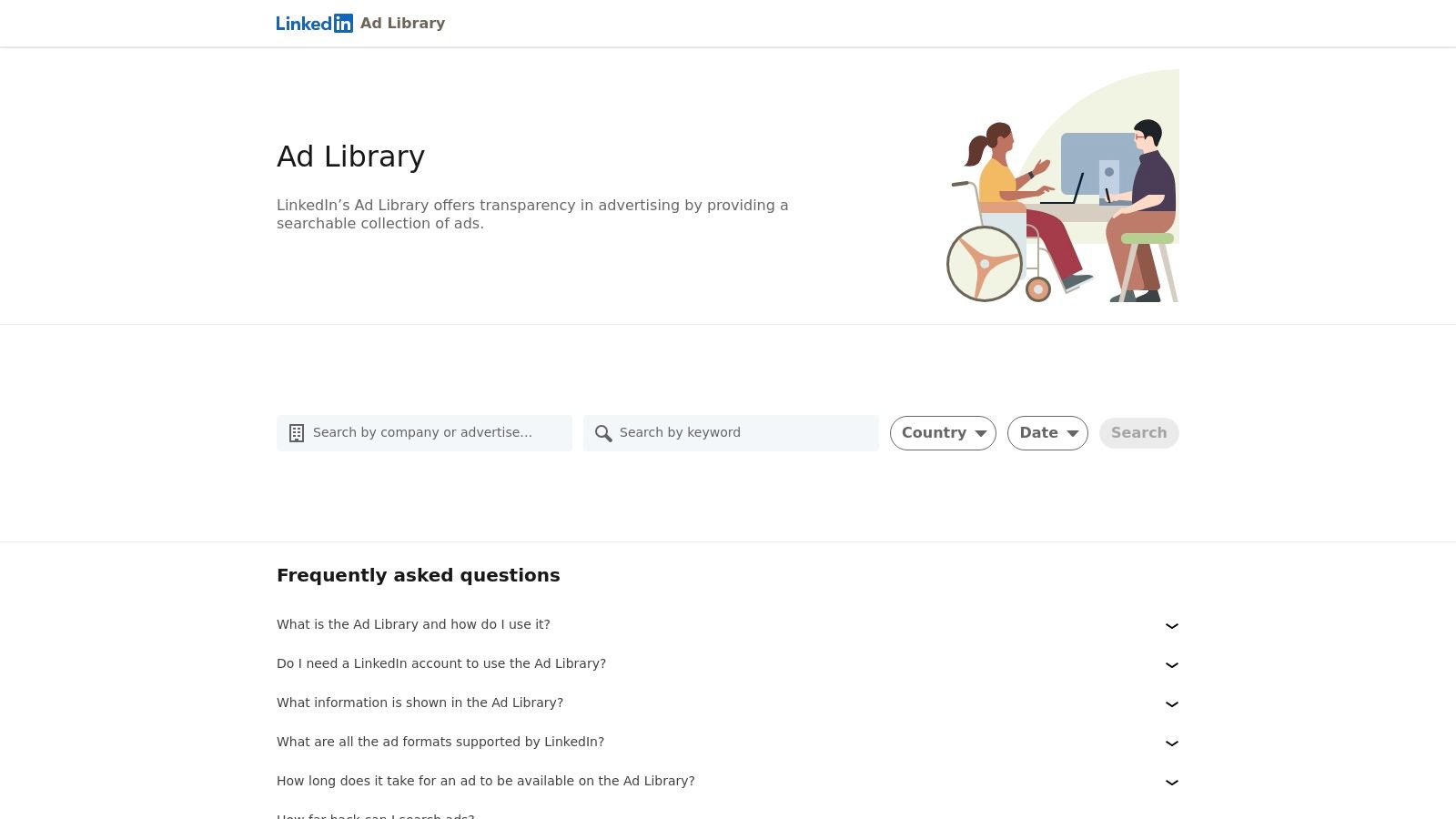The width and height of the screenshot is (1456, 819).
Task: Expand the question about ad formats supported by LinkedIn
Action: (1171, 743)
